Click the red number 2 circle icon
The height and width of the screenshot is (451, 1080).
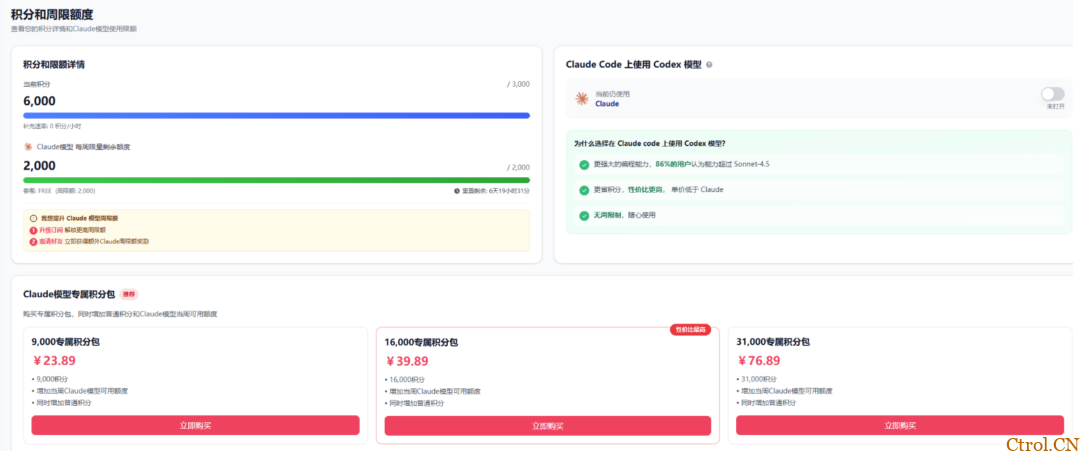point(33,242)
